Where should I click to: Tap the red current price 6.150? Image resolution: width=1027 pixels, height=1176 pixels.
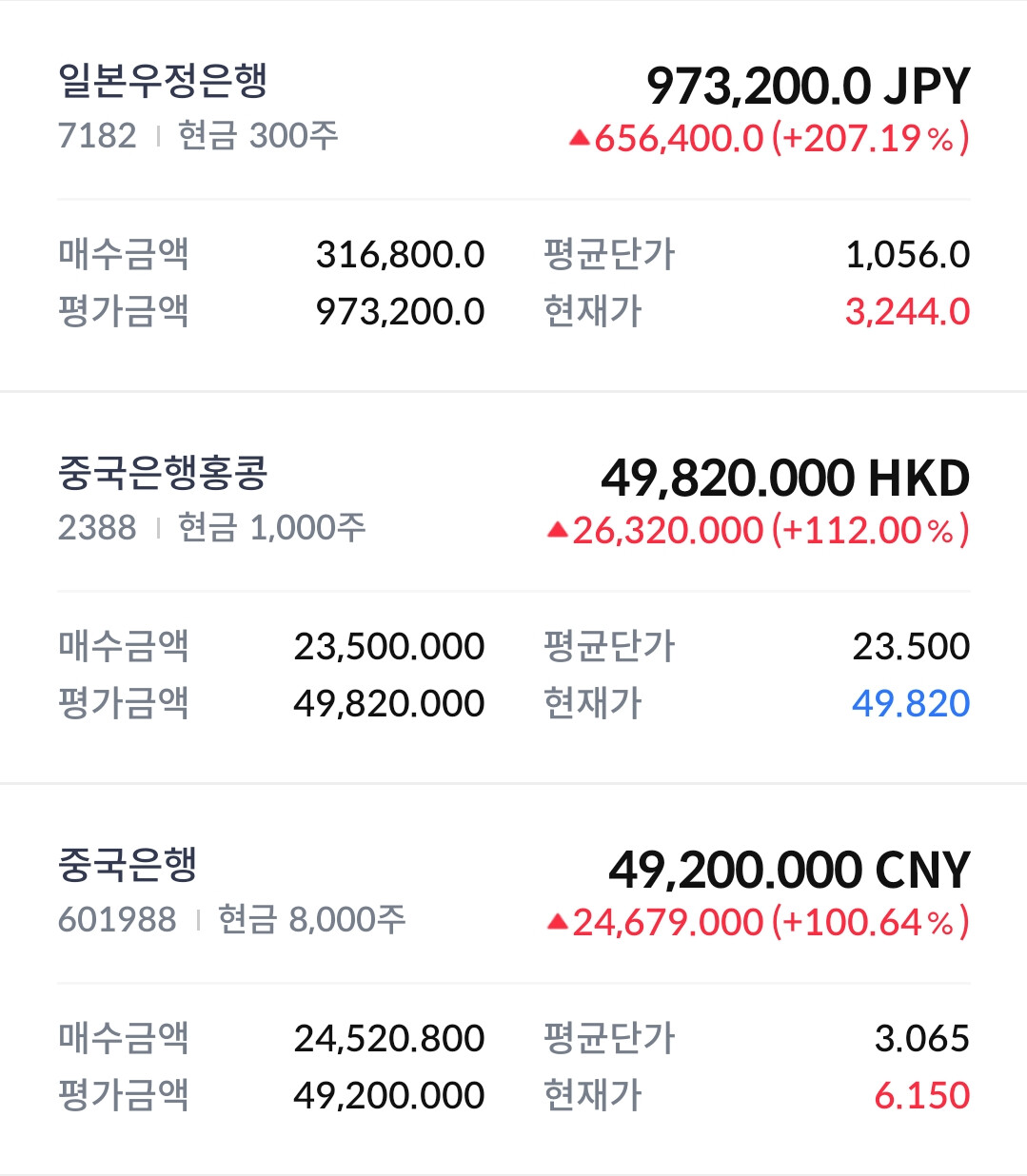click(922, 1096)
